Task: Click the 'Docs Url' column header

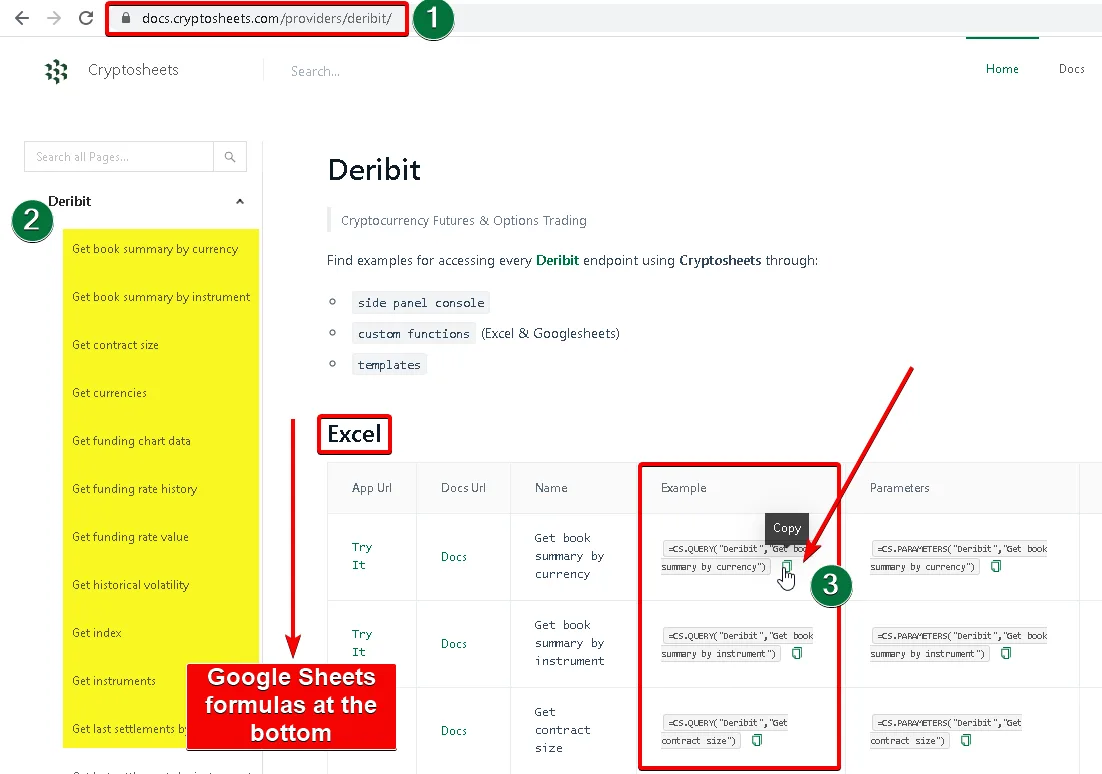Action: click(463, 488)
